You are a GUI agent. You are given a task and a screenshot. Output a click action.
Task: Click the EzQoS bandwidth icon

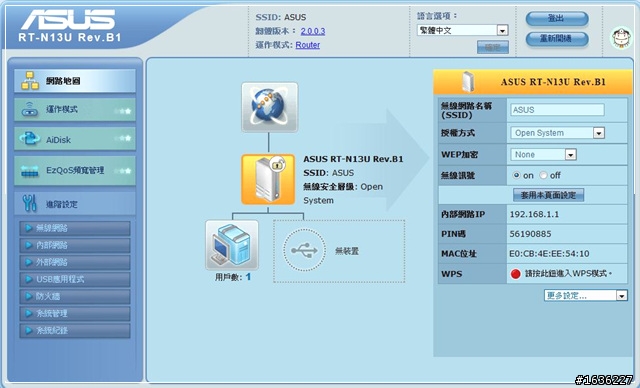[29, 171]
